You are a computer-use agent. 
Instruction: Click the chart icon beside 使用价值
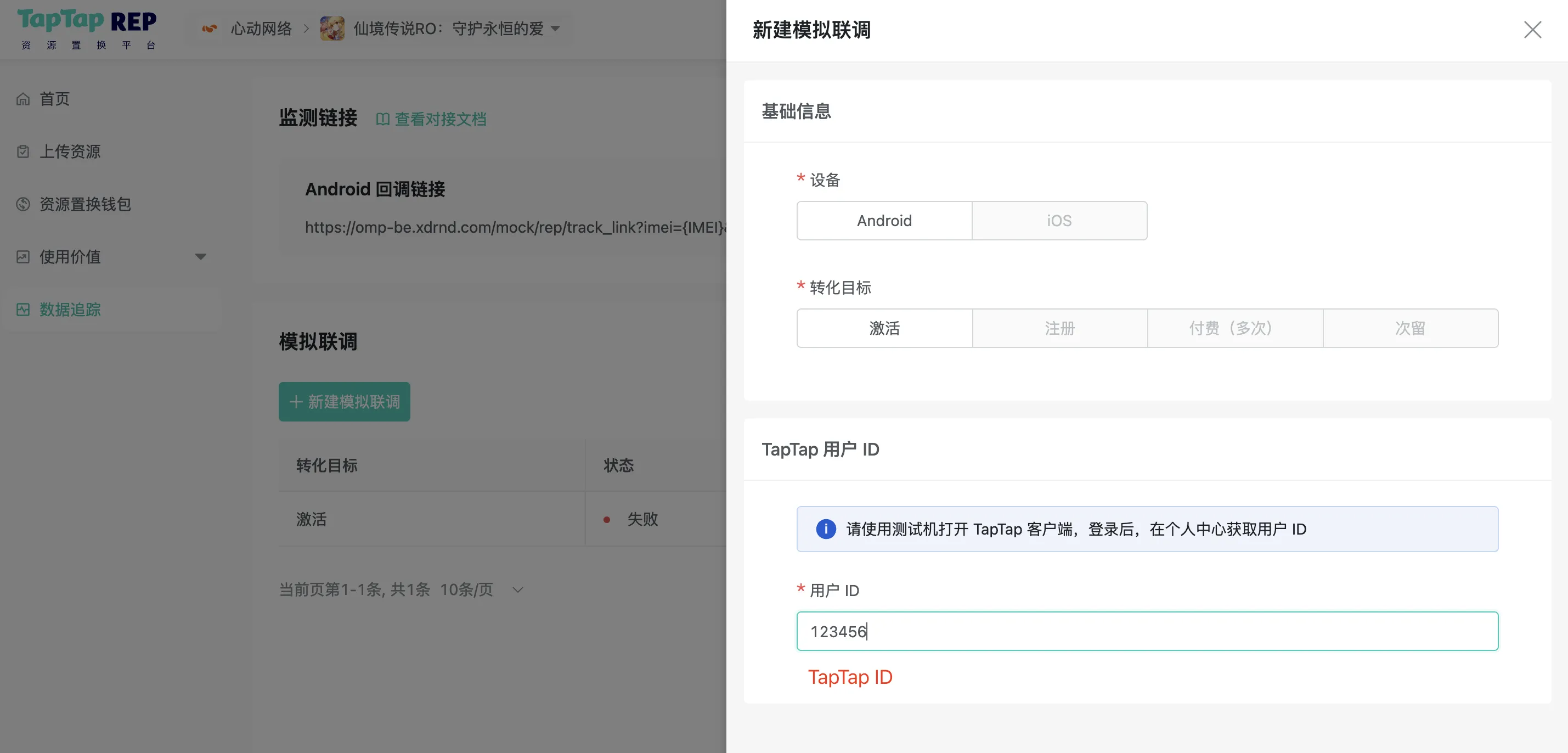click(22, 257)
